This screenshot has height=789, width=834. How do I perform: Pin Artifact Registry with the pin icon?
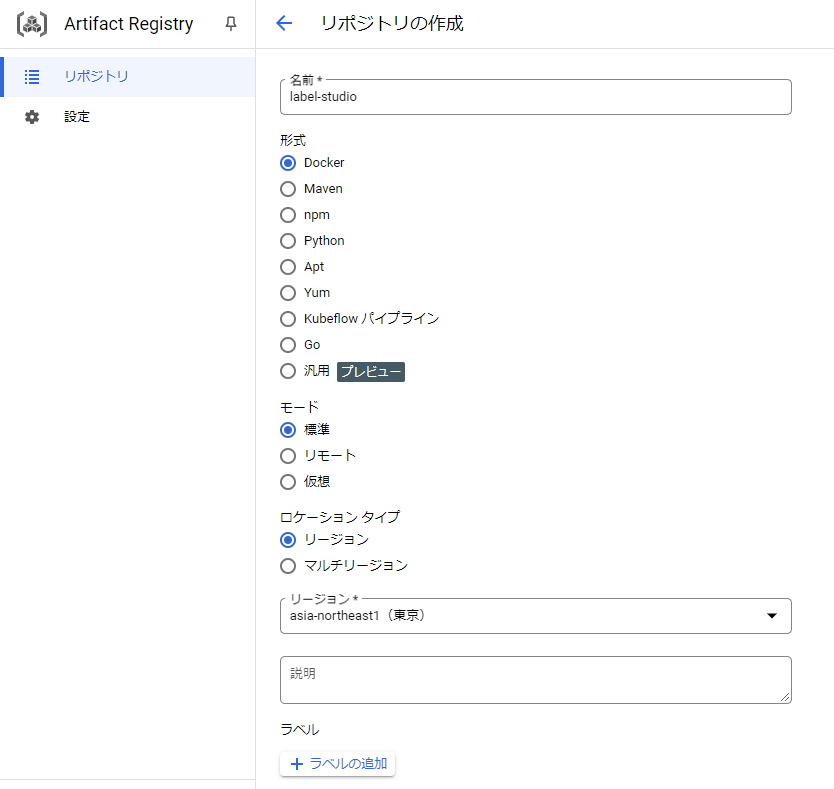(231, 23)
